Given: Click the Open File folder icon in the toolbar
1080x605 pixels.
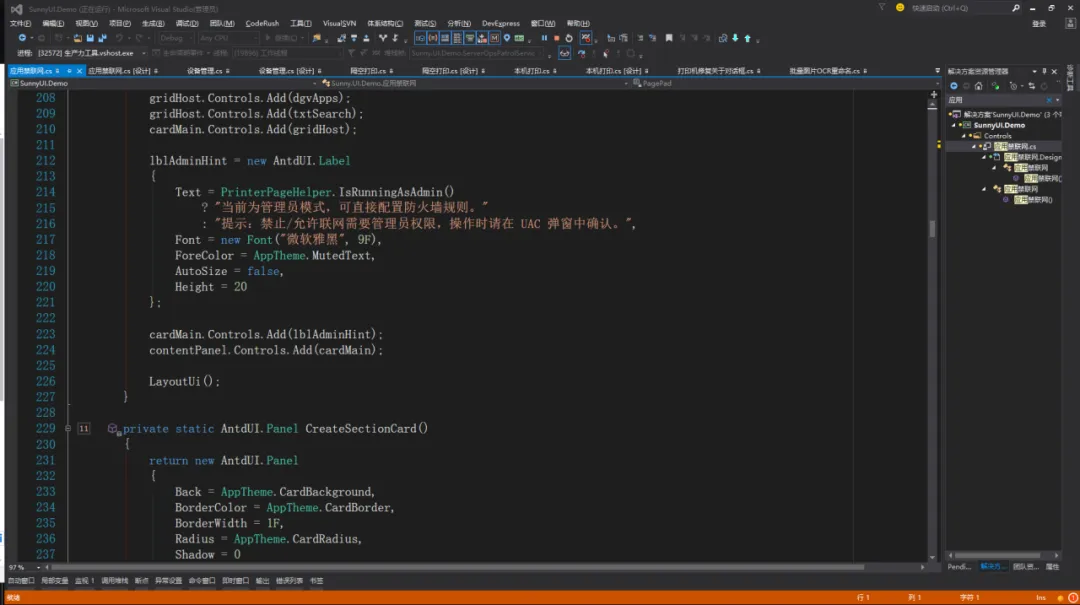Looking at the screenshot, I should tap(77, 38).
